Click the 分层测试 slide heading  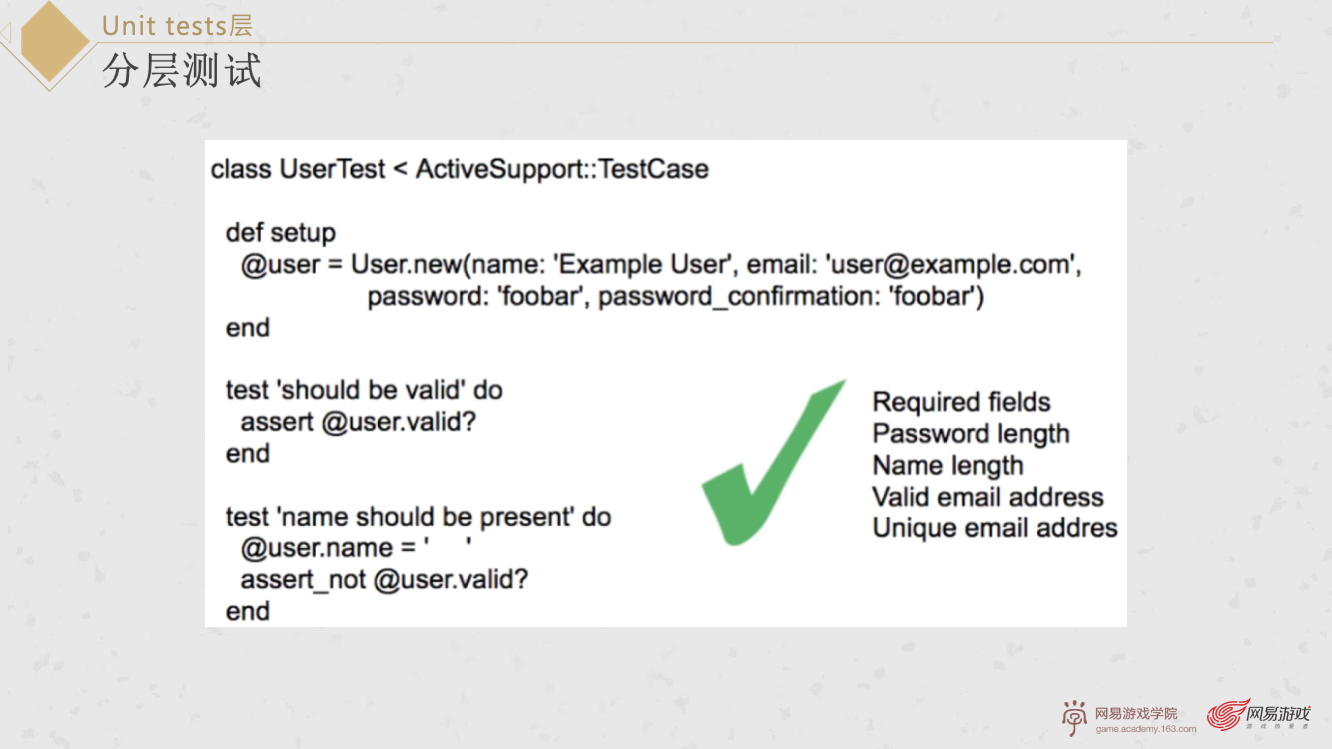pos(182,71)
